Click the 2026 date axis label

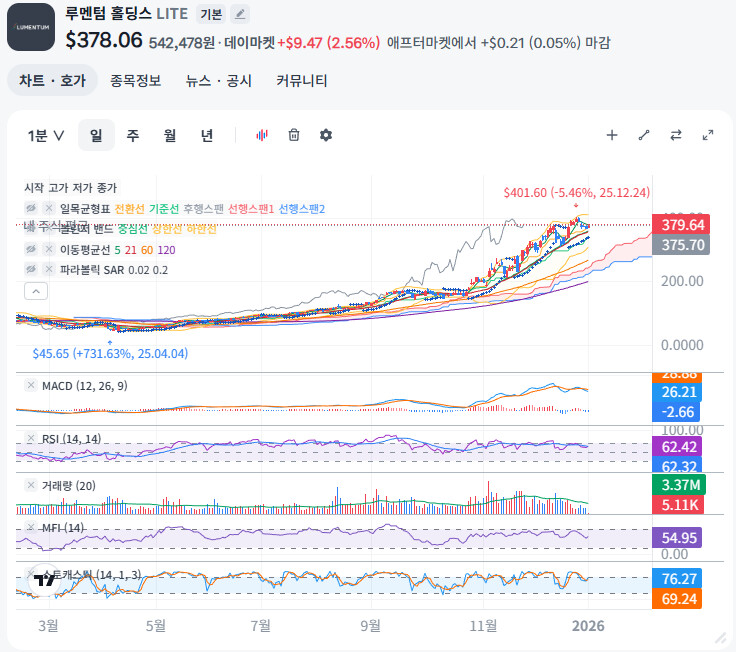(x=588, y=626)
